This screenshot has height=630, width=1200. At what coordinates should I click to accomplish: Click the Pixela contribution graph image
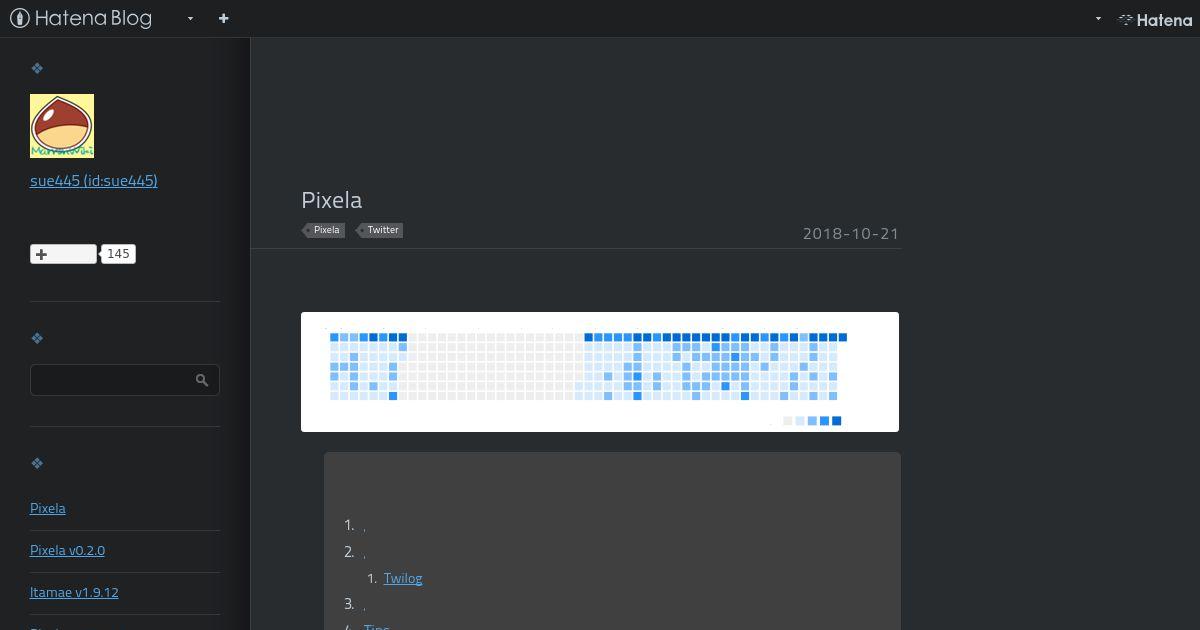600,371
